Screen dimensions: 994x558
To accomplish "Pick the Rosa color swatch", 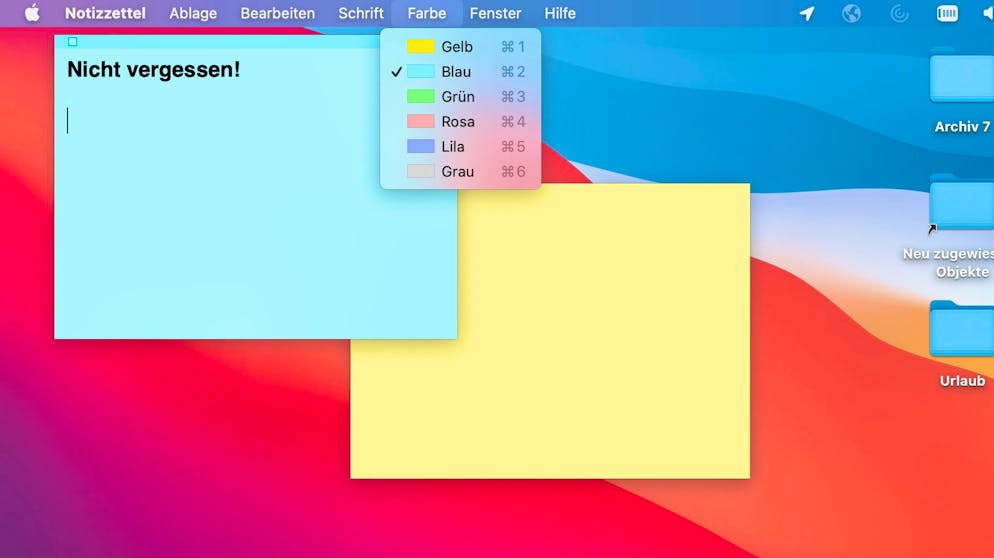I will click(x=421, y=122).
